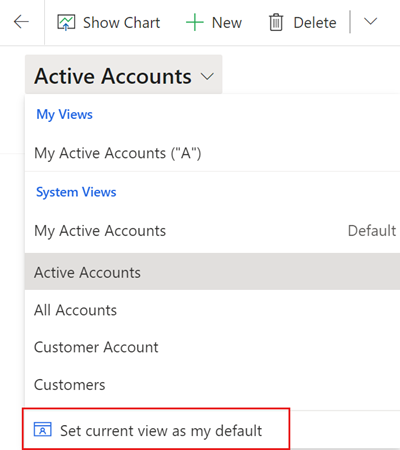This screenshot has width=400, height=450.
Task: Click the Delete trash can icon
Action: click(x=276, y=23)
